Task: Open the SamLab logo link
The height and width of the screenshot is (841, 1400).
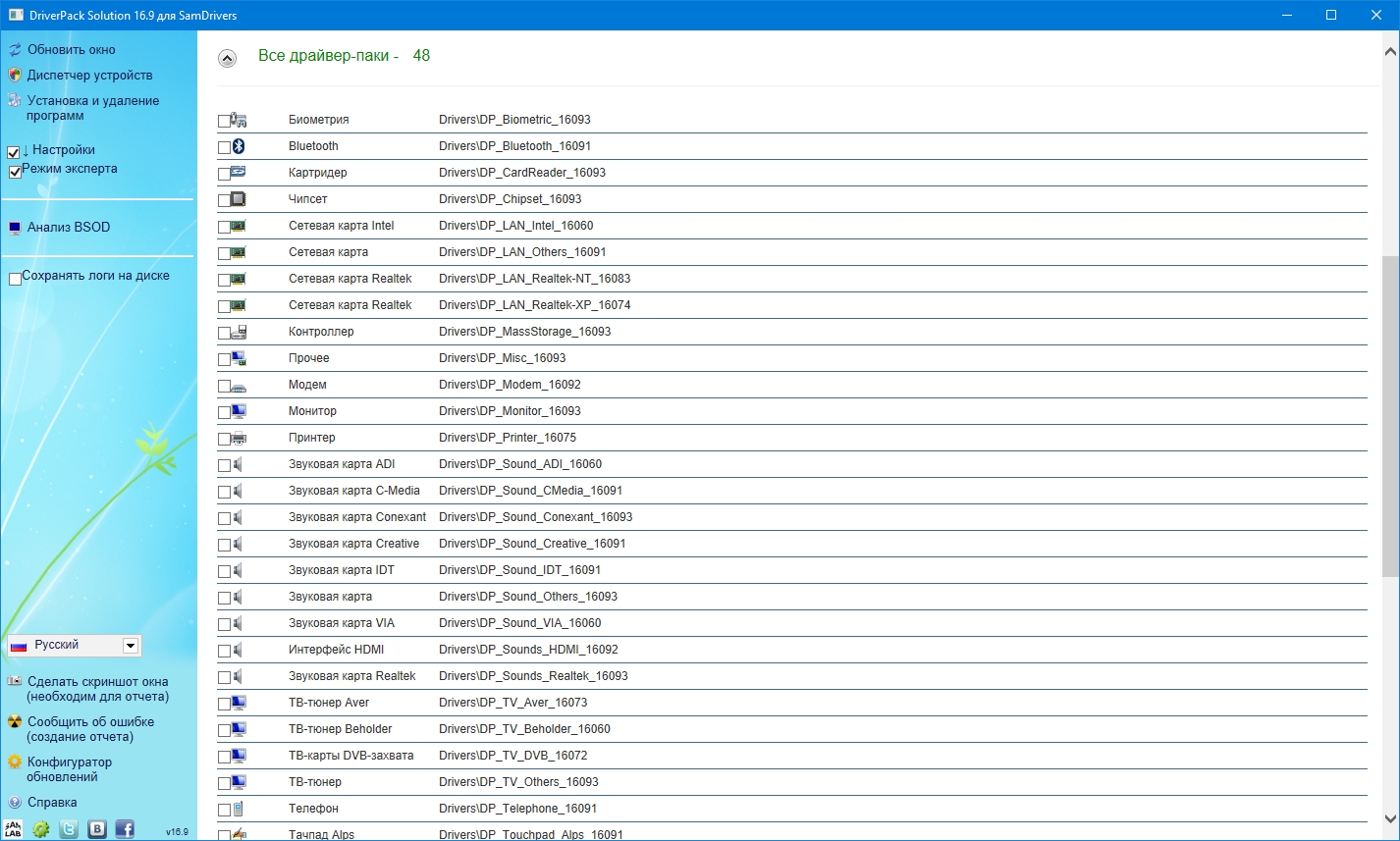Action: pos(13,829)
